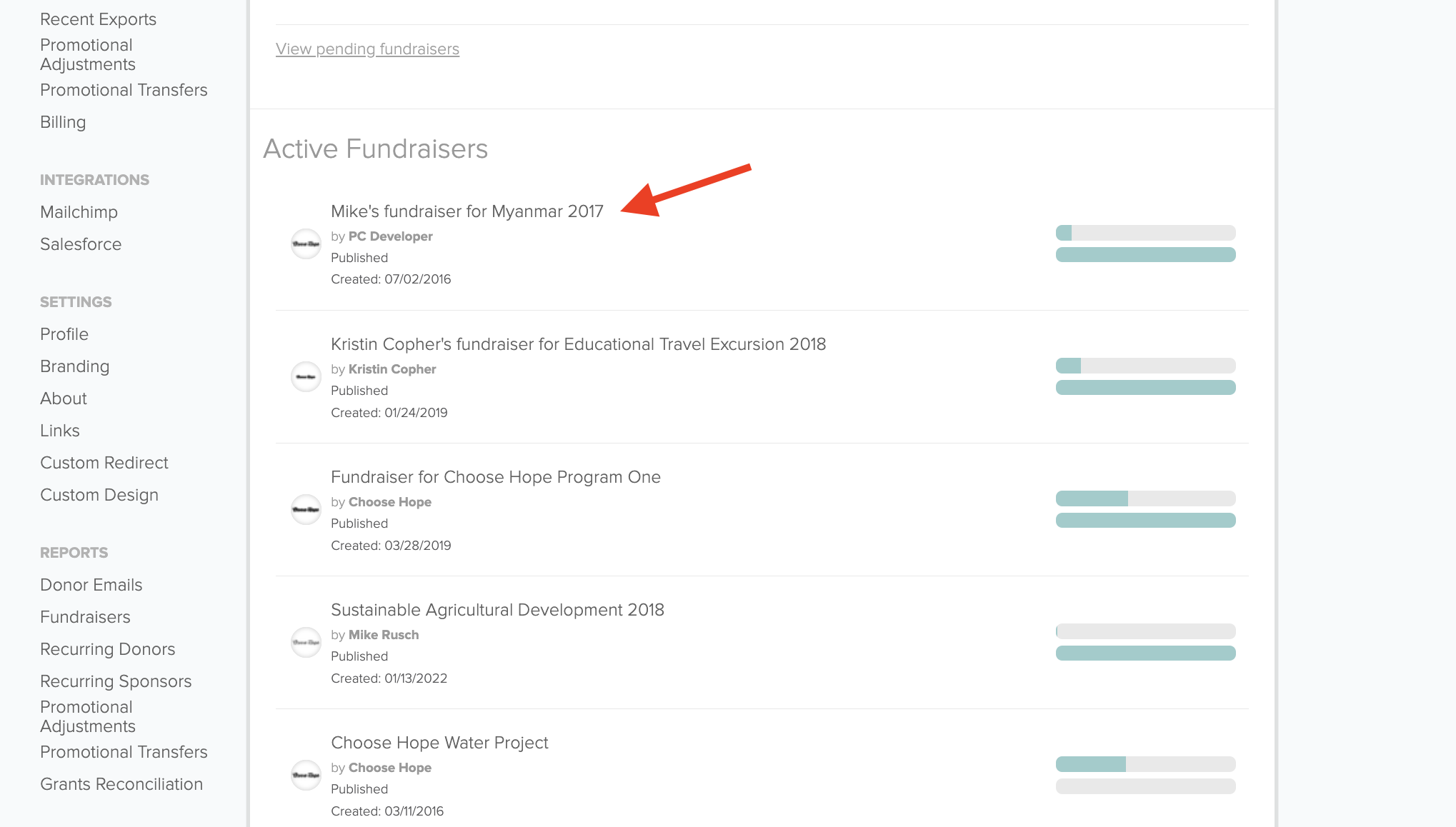Click top progress bar of Myanmar 2017 fundraiser

1145,233
